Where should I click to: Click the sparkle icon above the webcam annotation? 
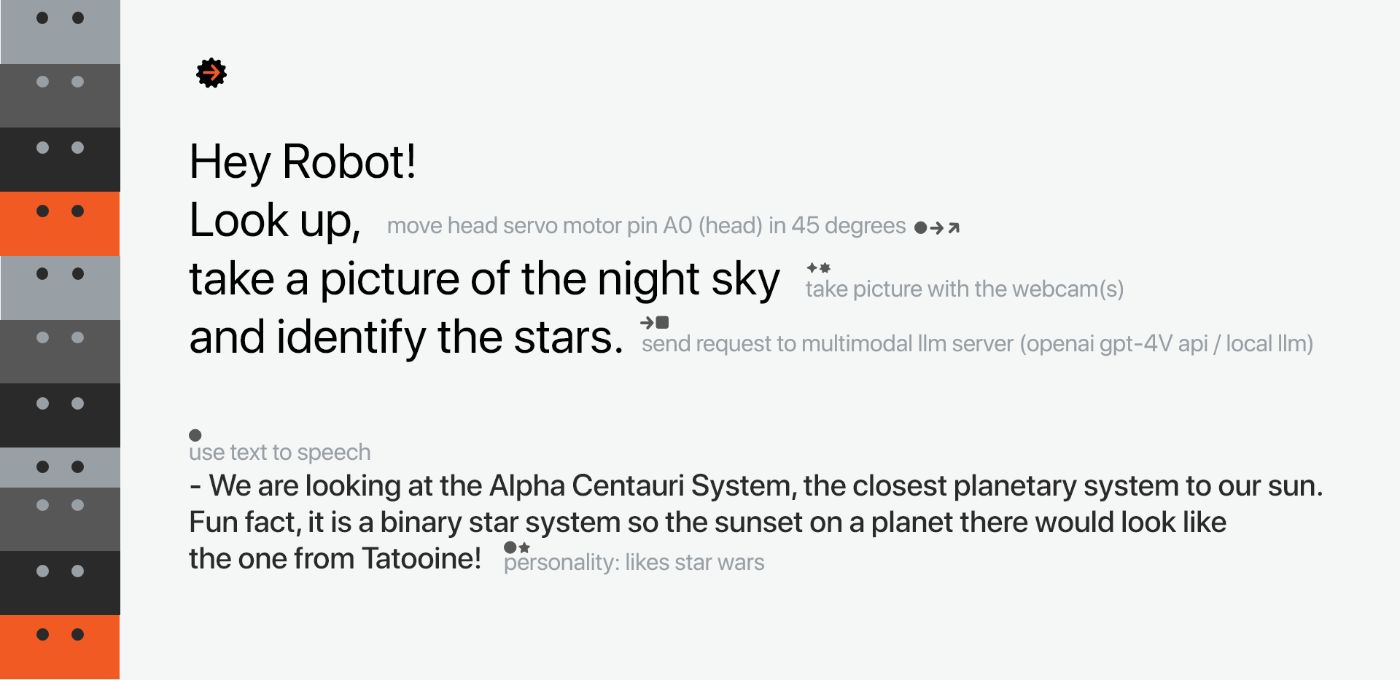click(818, 268)
